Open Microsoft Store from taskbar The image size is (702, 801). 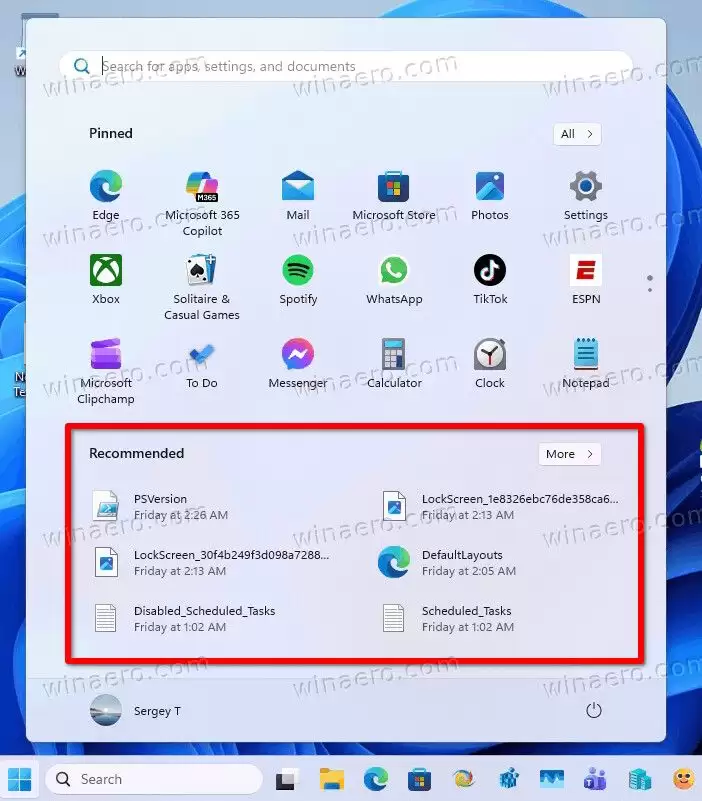(x=419, y=780)
